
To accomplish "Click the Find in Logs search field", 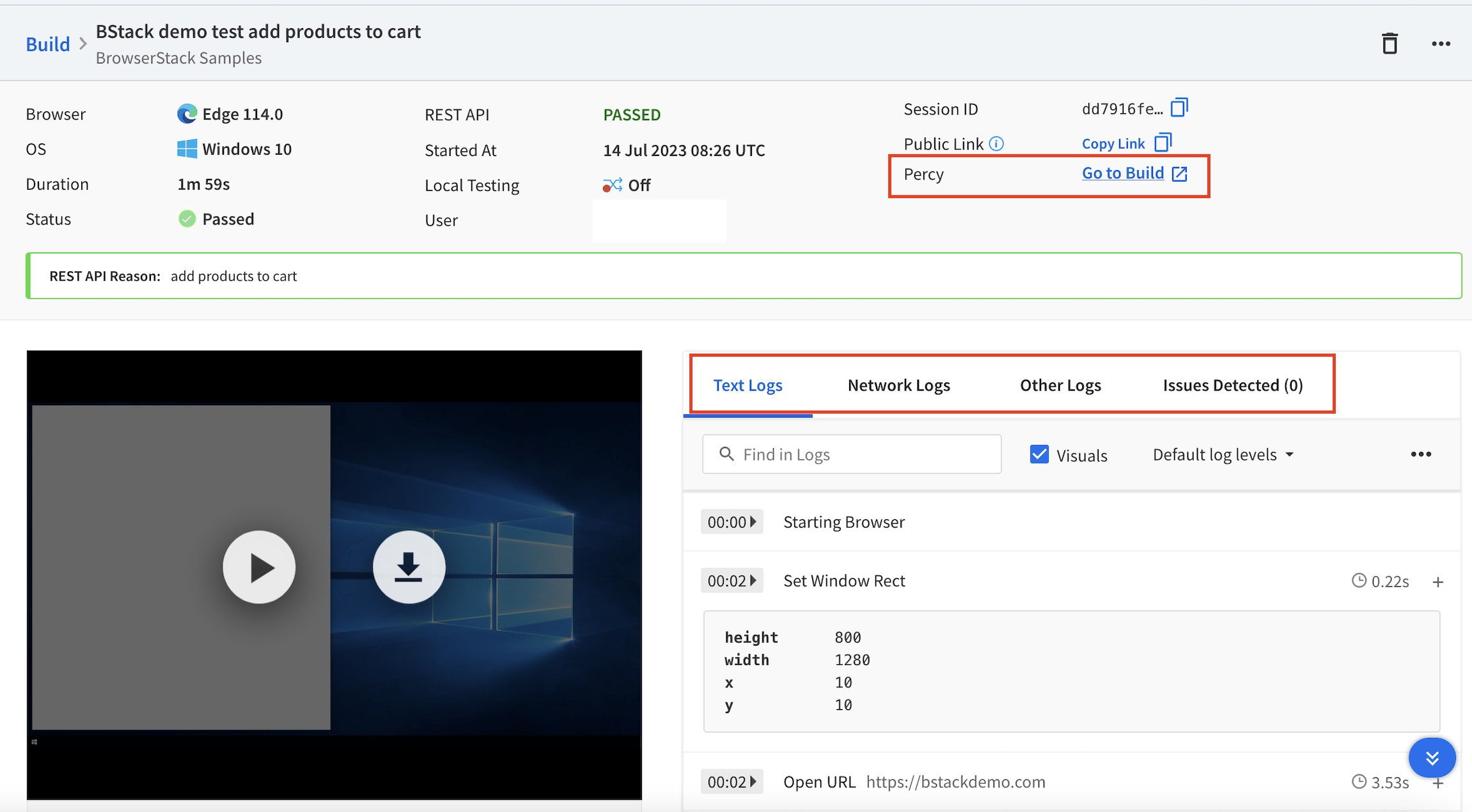I will click(x=852, y=455).
